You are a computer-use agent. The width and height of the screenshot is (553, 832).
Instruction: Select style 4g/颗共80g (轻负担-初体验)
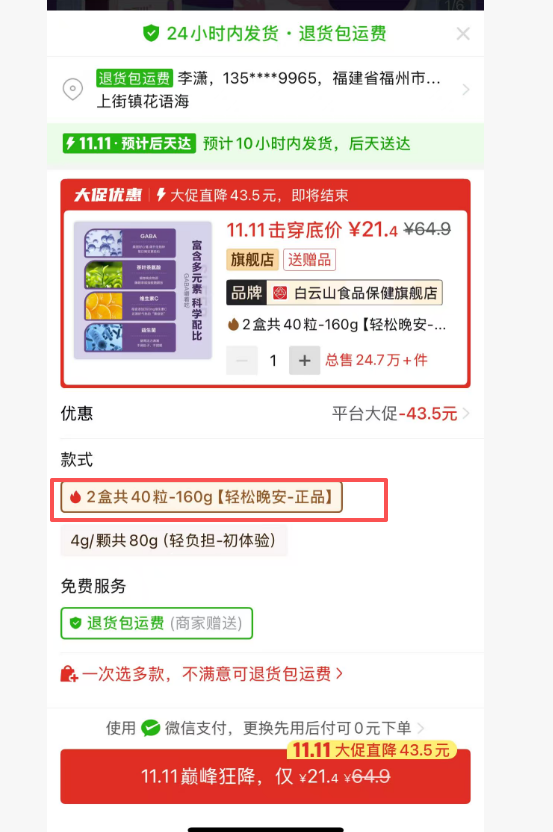point(174,541)
